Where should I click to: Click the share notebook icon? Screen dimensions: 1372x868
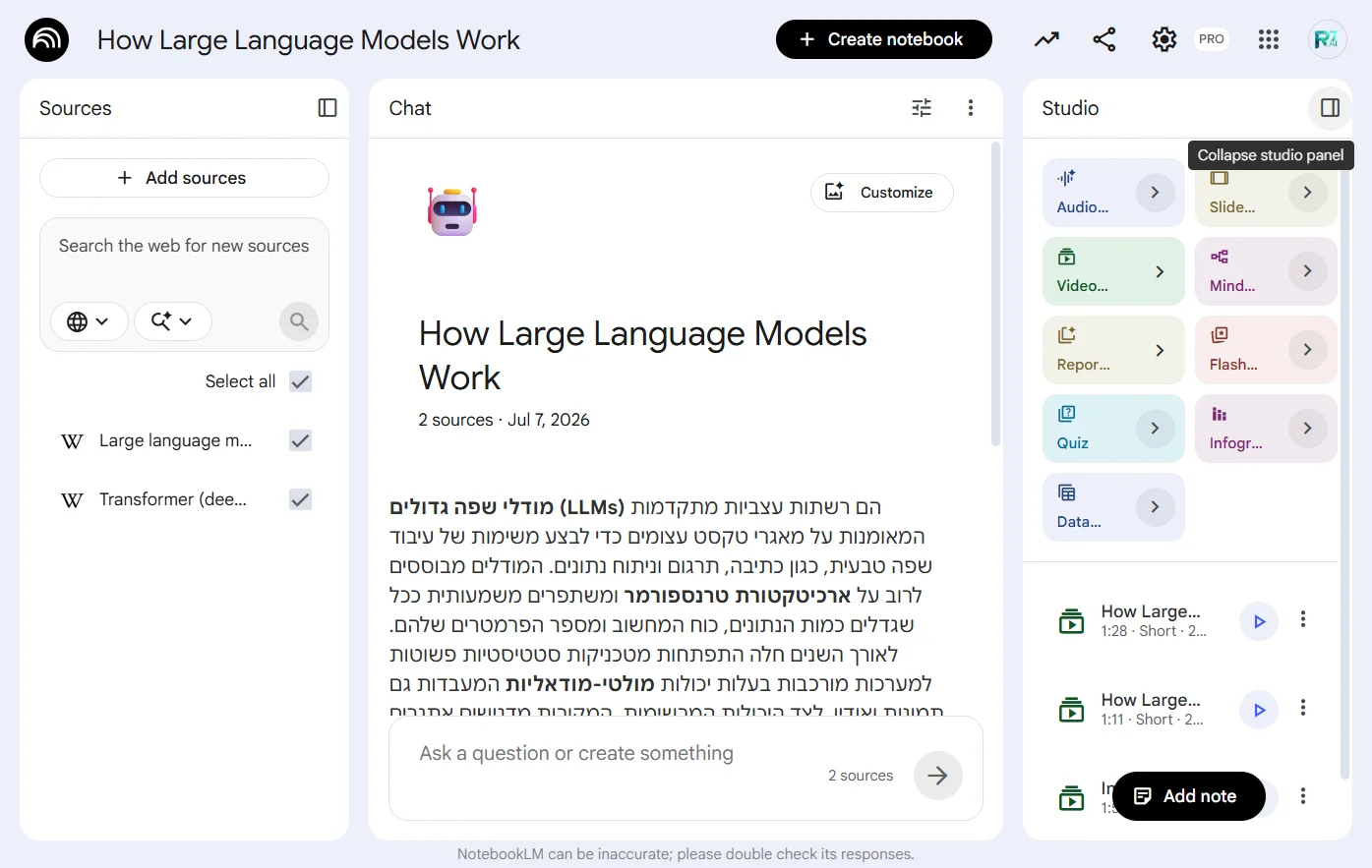(1104, 39)
